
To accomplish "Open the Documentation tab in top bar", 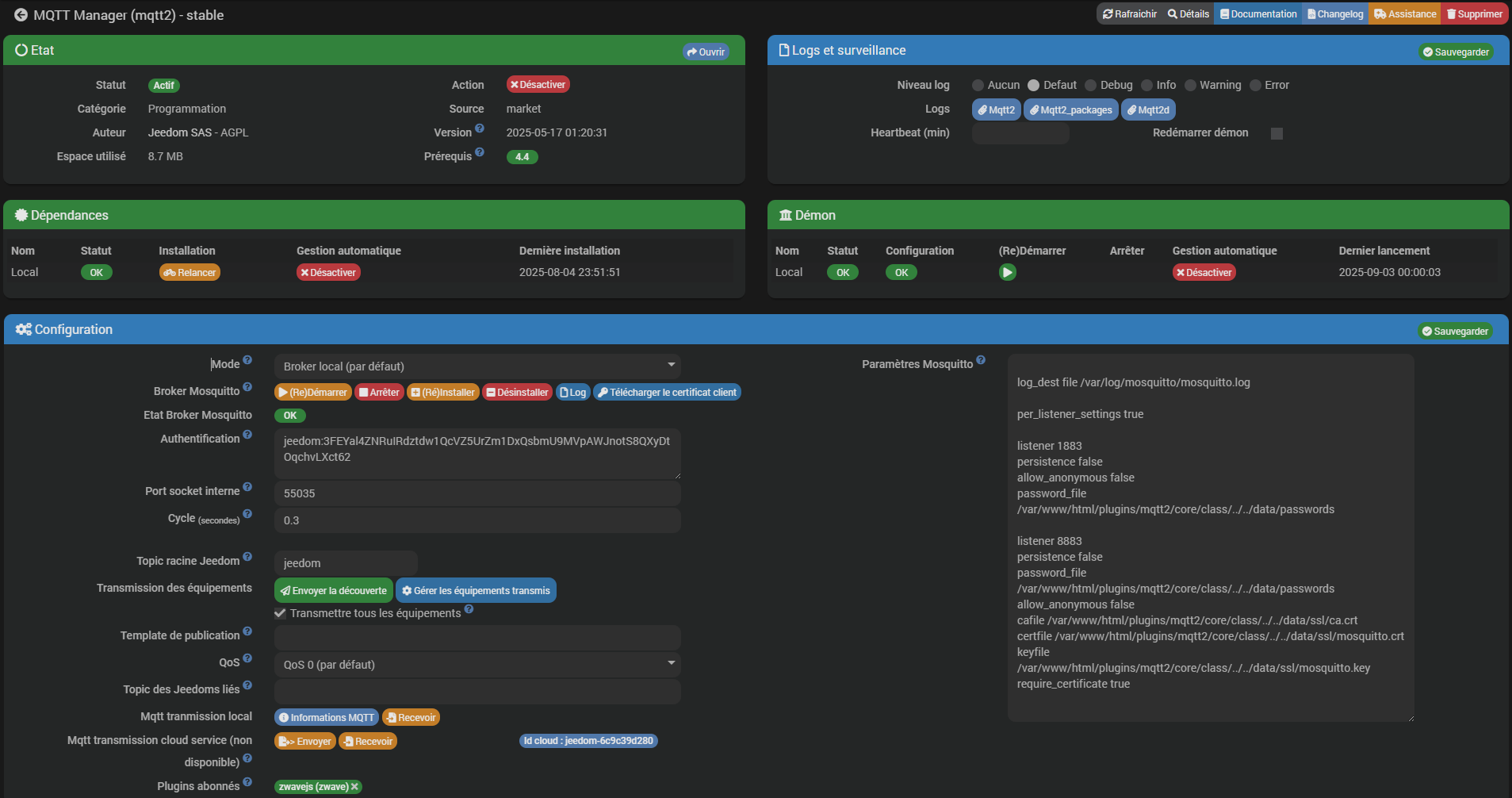I will [x=1258, y=14].
